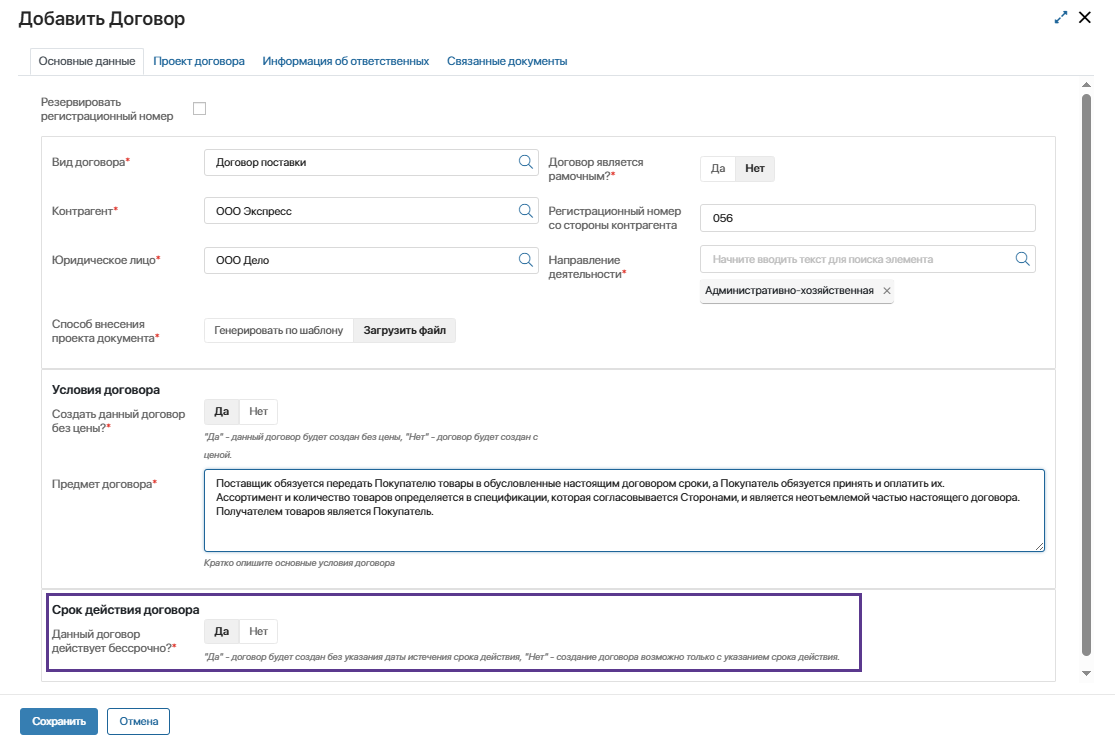Close the Добавить Договор dialog
This screenshot has height=746, width=1115.
1085,18
